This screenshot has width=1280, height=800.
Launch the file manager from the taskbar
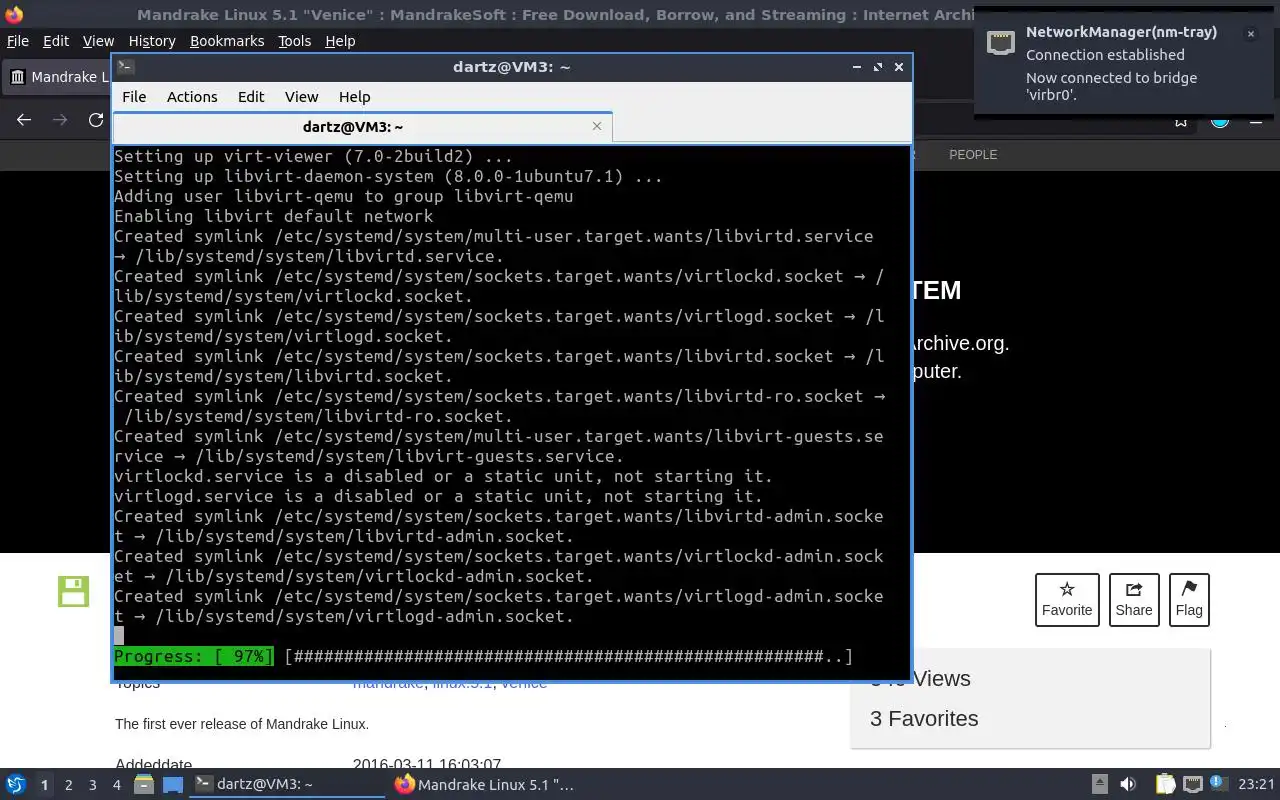pyautogui.click(x=143, y=785)
